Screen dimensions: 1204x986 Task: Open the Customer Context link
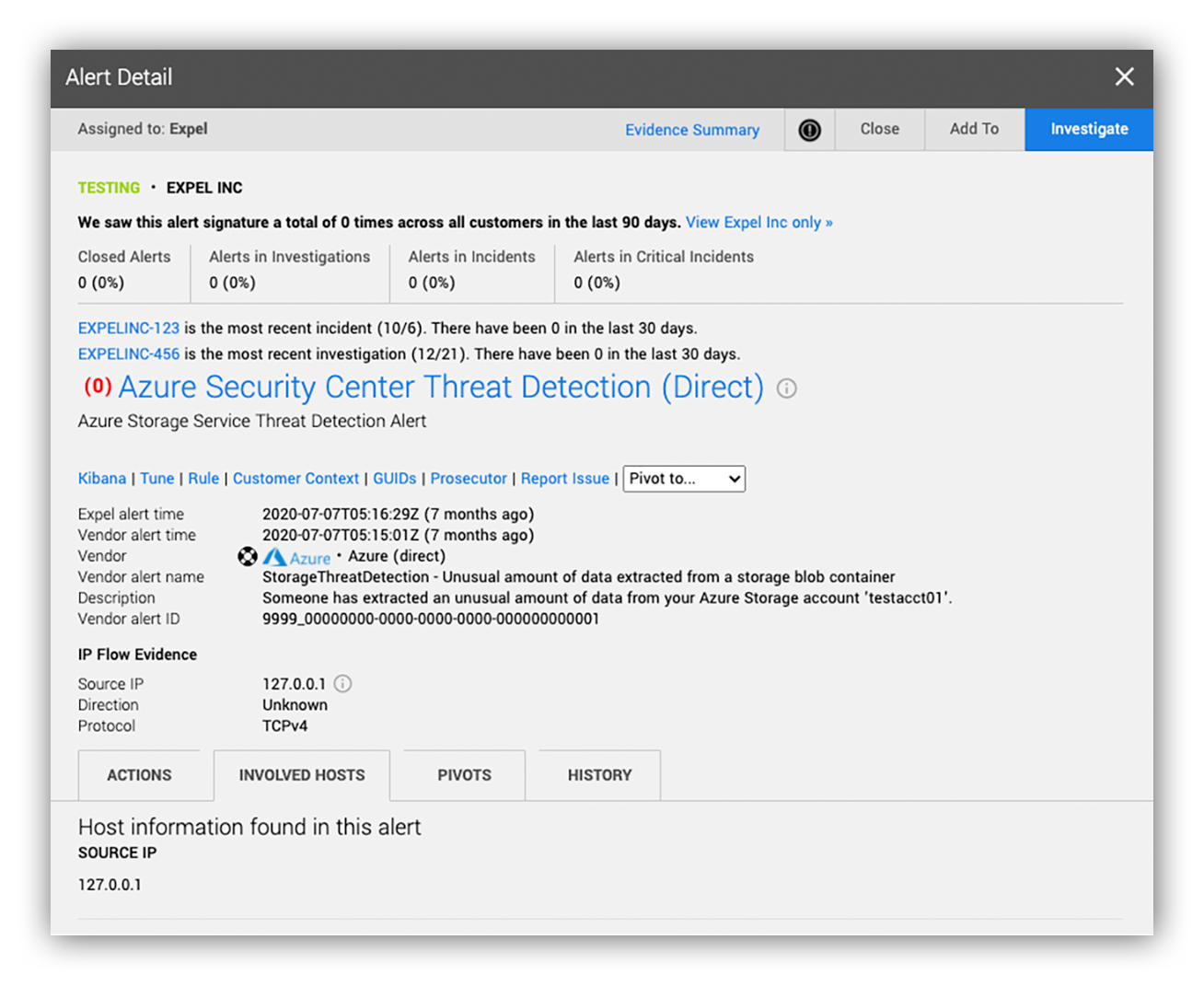[x=295, y=478]
